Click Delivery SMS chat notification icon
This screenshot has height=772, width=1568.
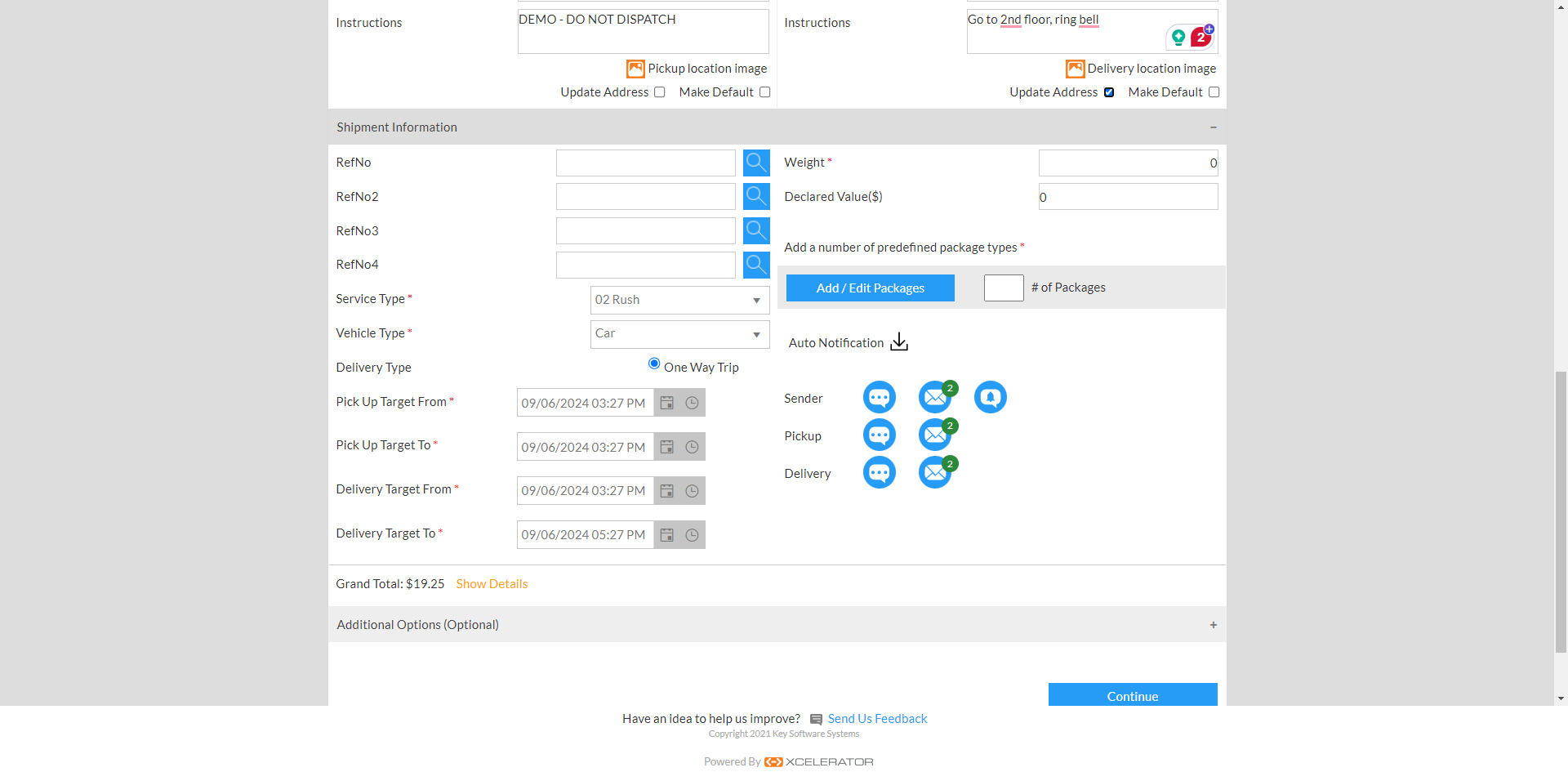click(x=880, y=472)
